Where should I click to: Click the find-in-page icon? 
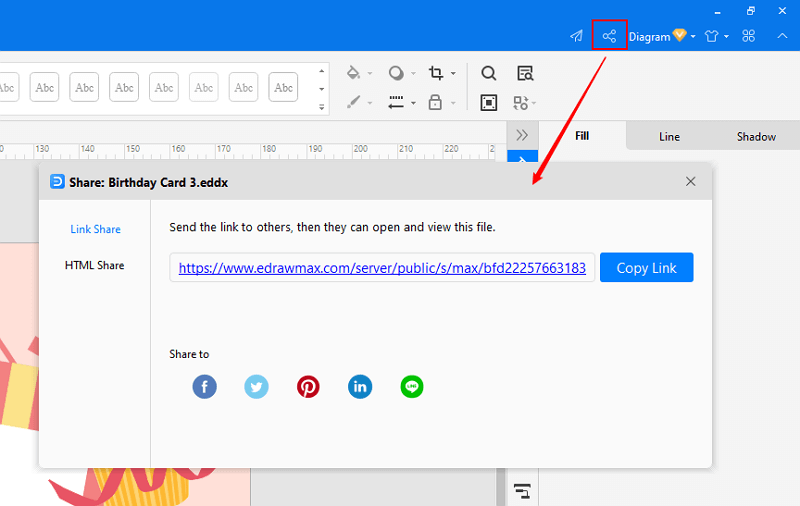(x=525, y=73)
